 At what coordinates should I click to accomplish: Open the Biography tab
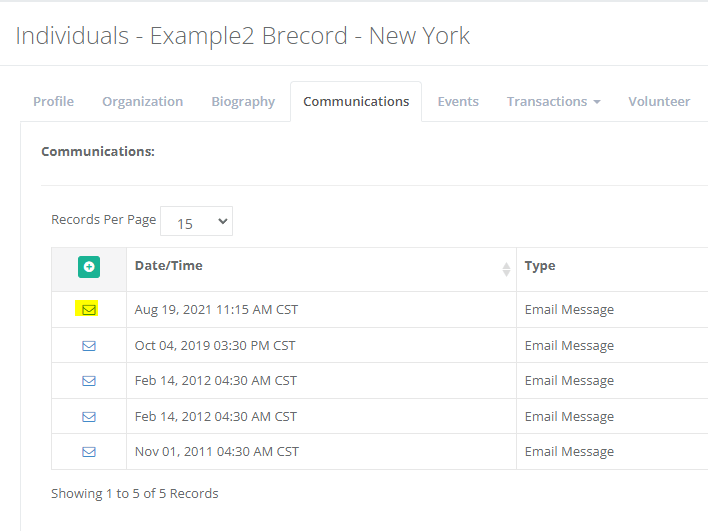point(243,102)
